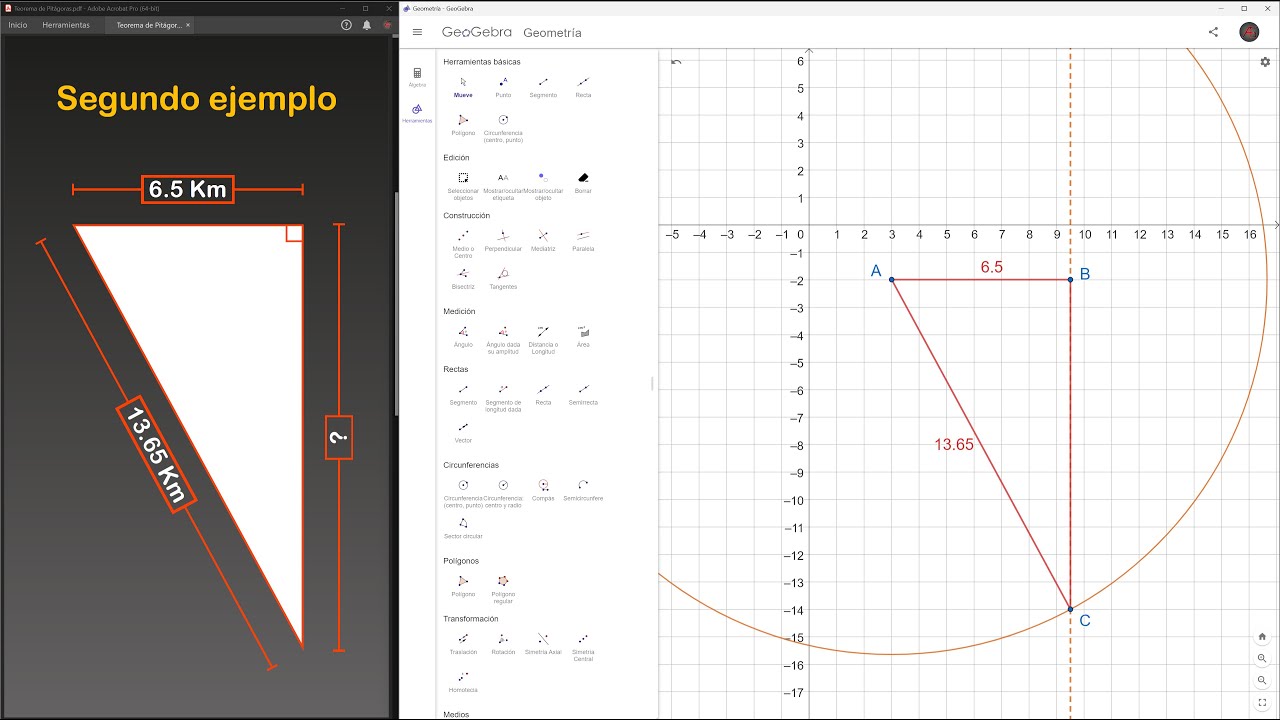Image resolution: width=1280 pixels, height=720 pixels.
Task: Click the 6.5 segment label
Action: 991,267
